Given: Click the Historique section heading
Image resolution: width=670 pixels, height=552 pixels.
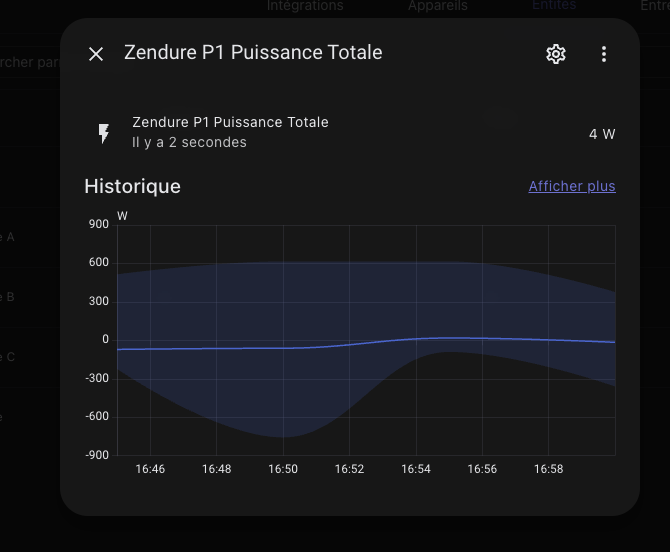Looking at the screenshot, I should pos(132,186).
